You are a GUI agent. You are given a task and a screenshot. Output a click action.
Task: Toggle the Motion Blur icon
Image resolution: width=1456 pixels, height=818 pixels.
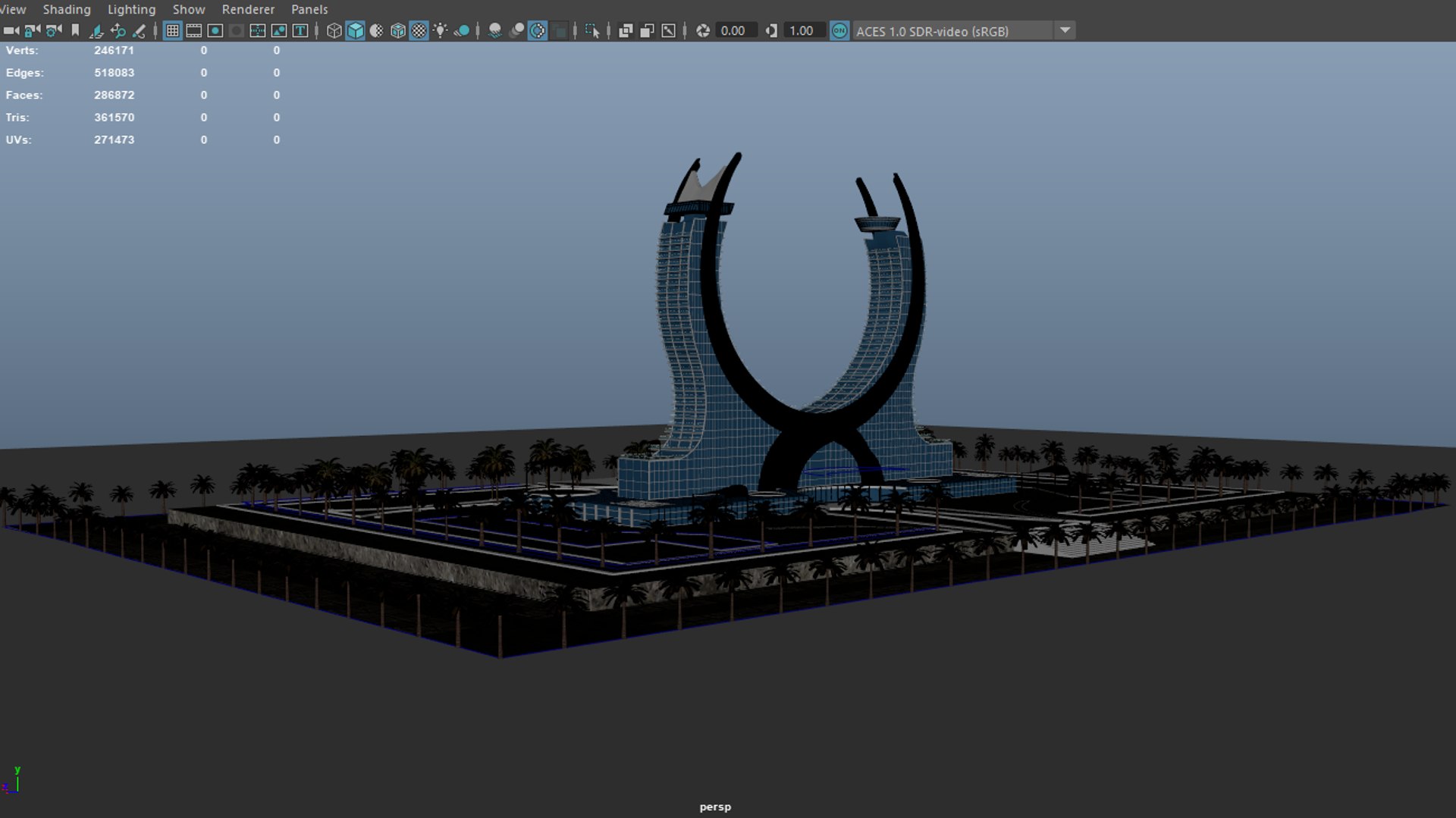[x=516, y=31]
